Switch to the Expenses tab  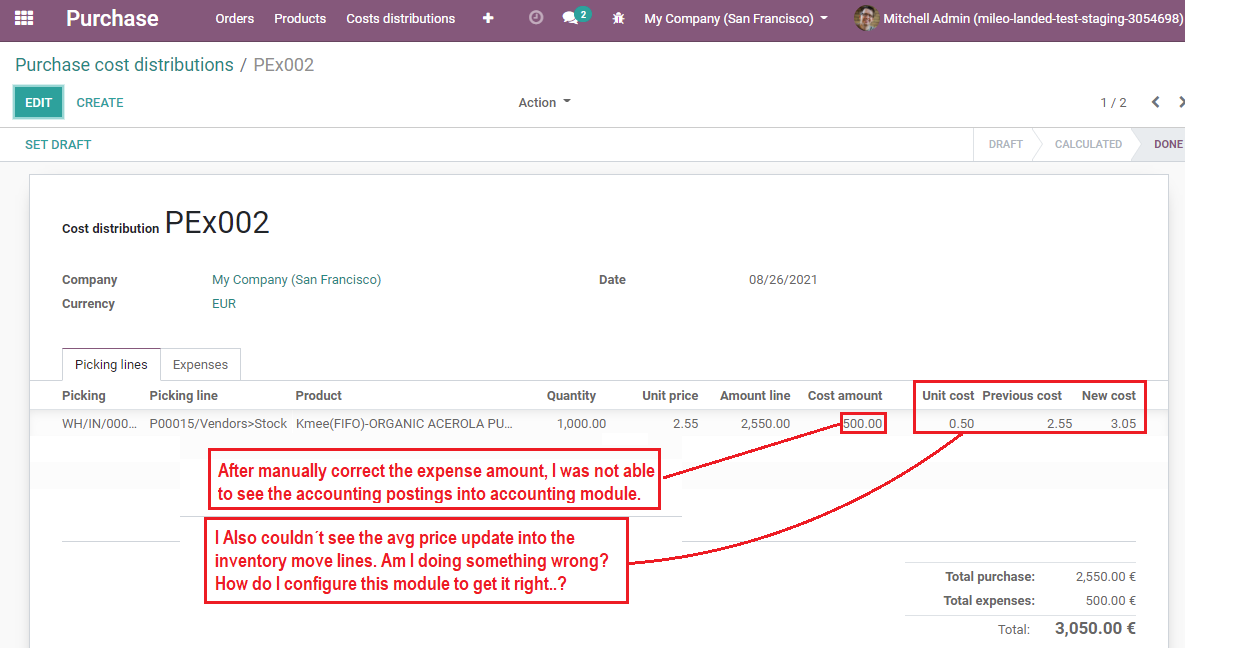[201, 364]
